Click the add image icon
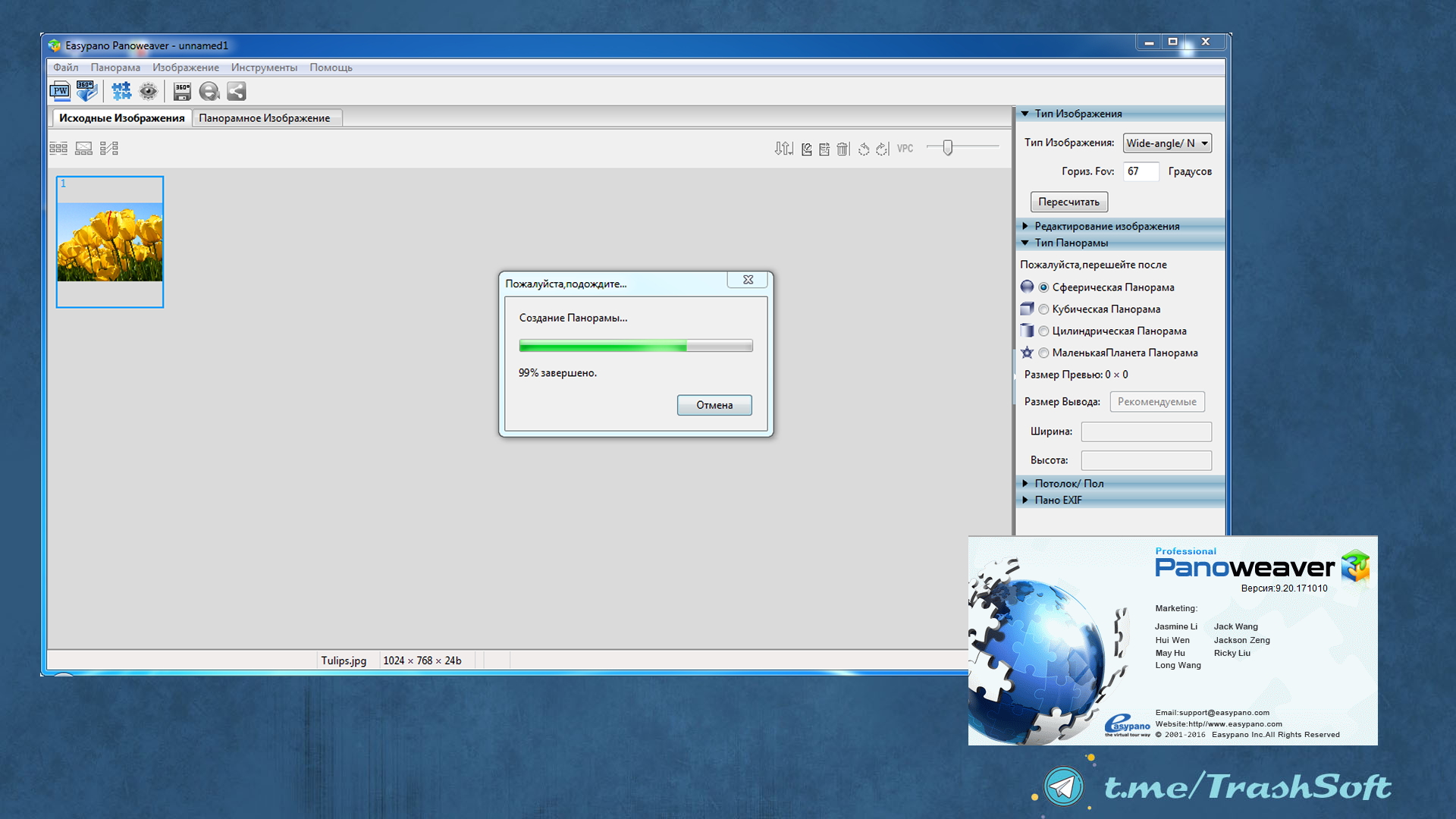Image resolution: width=1456 pixels, height=819 pixels. [x=824, y=149]
